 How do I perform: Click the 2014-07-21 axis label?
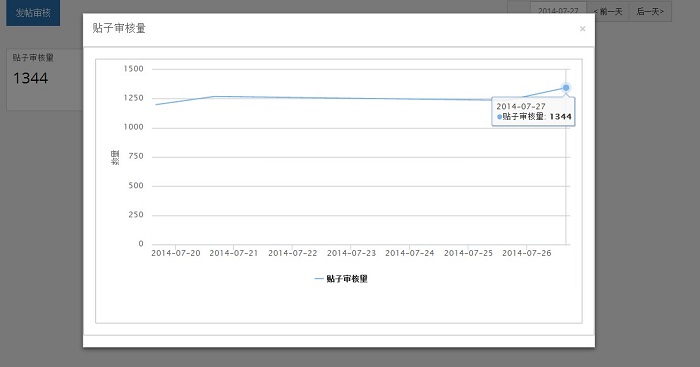234,253
